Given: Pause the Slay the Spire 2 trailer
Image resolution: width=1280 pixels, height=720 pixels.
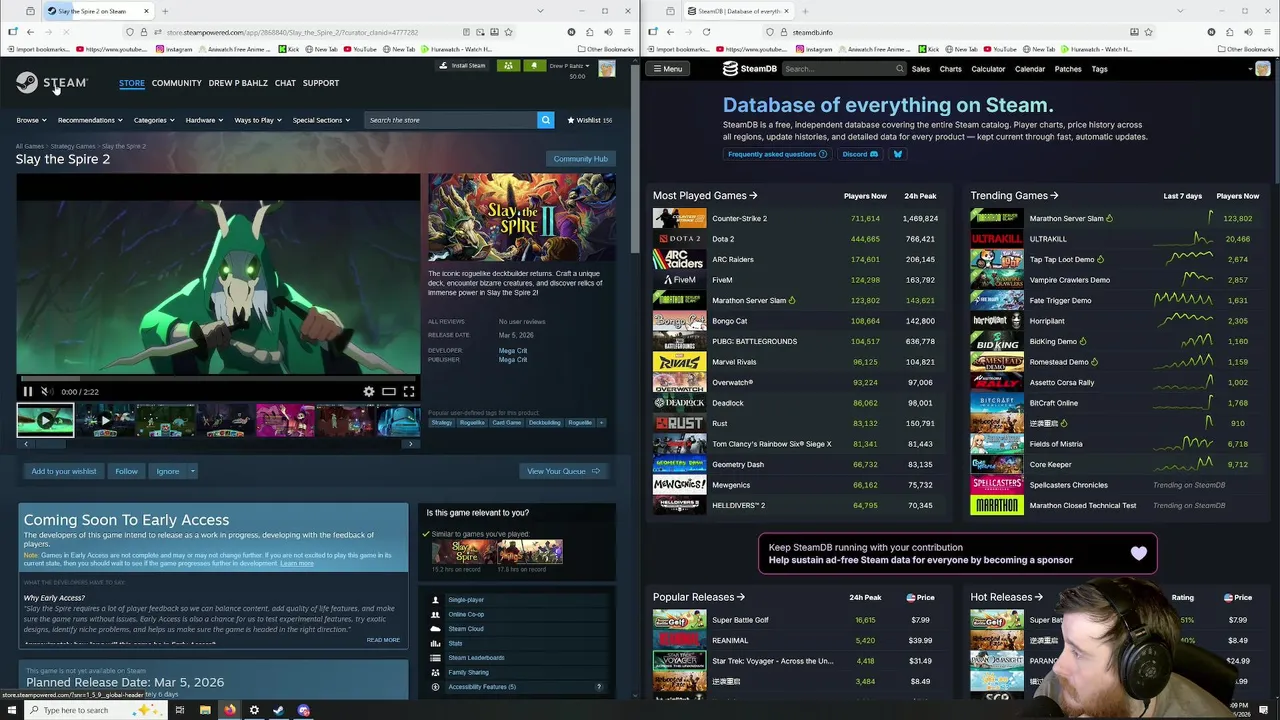Looking at the screenshot, I should 28,392.
